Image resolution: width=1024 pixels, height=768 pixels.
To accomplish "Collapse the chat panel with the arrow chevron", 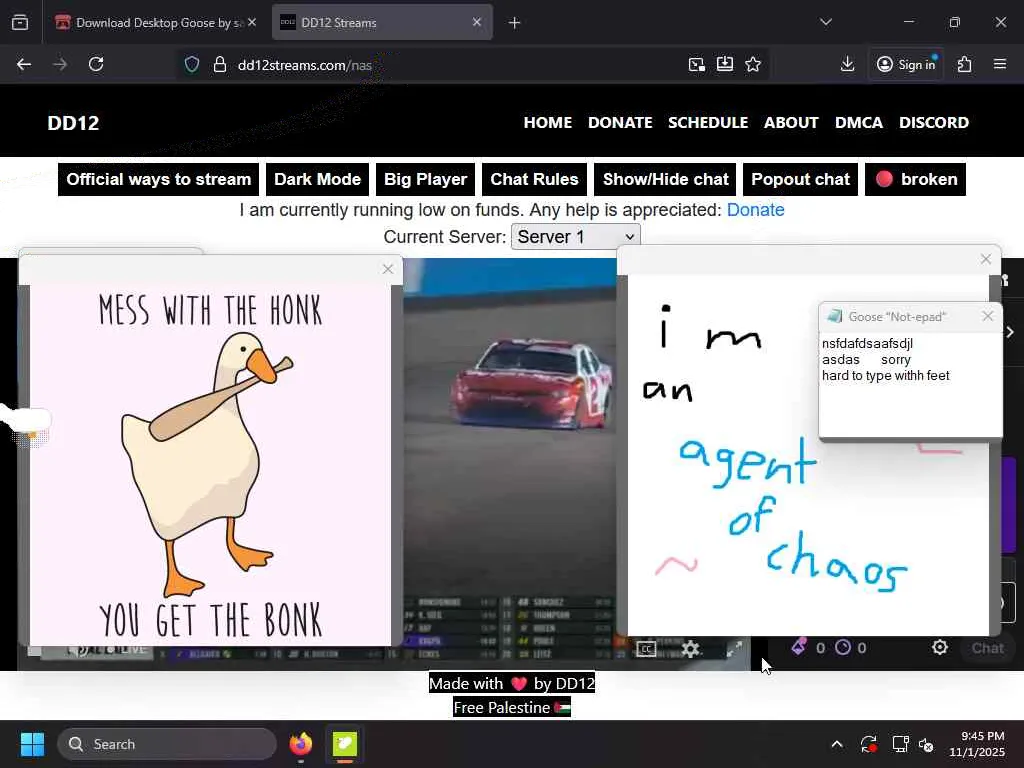I will tap(1010, 332).
